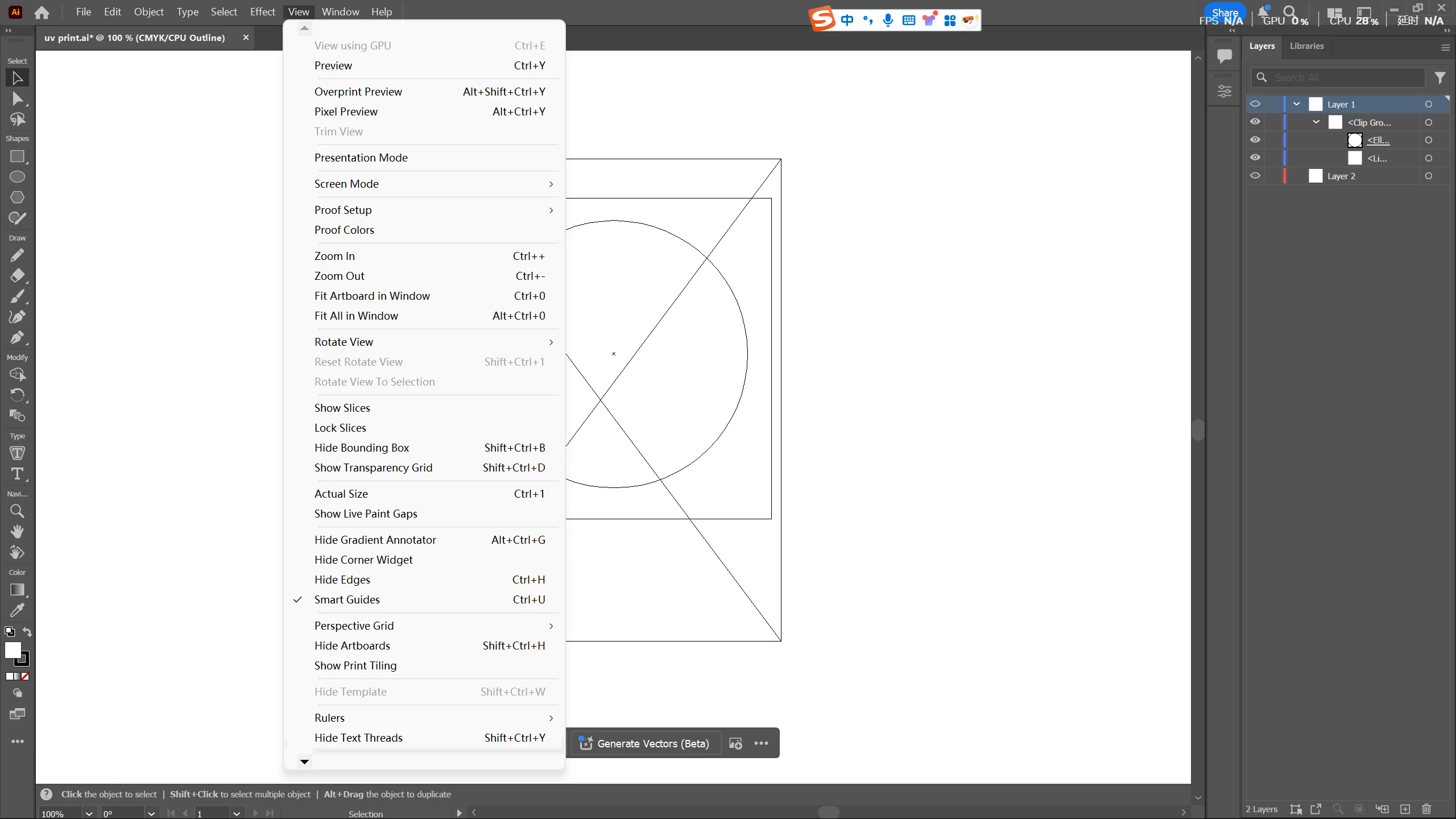
Task: Collapse the Layer 1 tree arrow
Action: point(1296,104)
